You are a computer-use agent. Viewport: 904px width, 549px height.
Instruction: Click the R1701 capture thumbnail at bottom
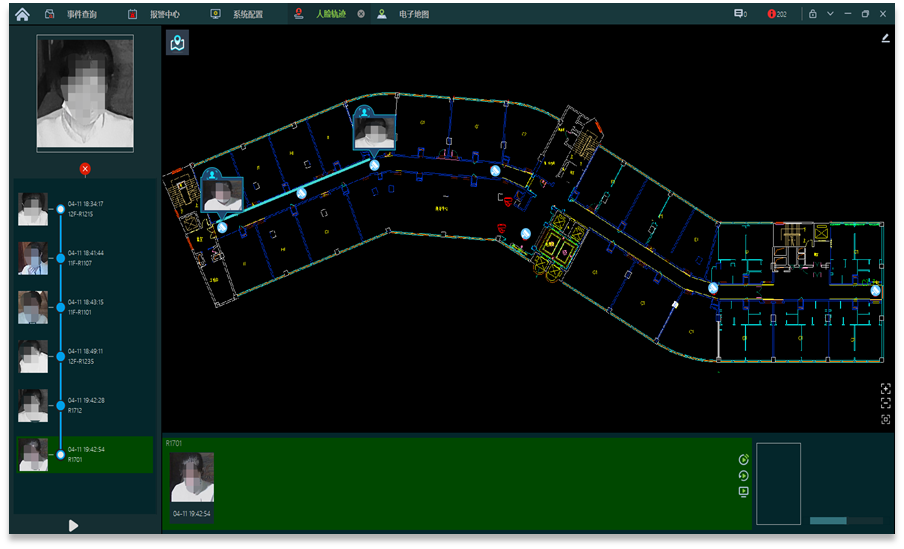click(x=191, y=478)
